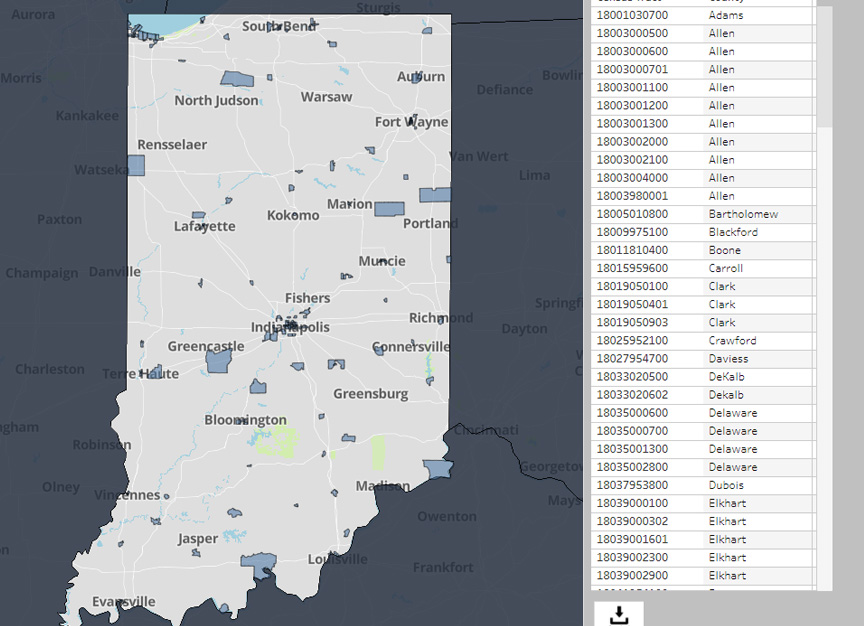This screenshot has width=864, height=626.
Task: Select tract 18005010800 in Bartholomew County
Action: pyautogui.click(x=703, y=214)
